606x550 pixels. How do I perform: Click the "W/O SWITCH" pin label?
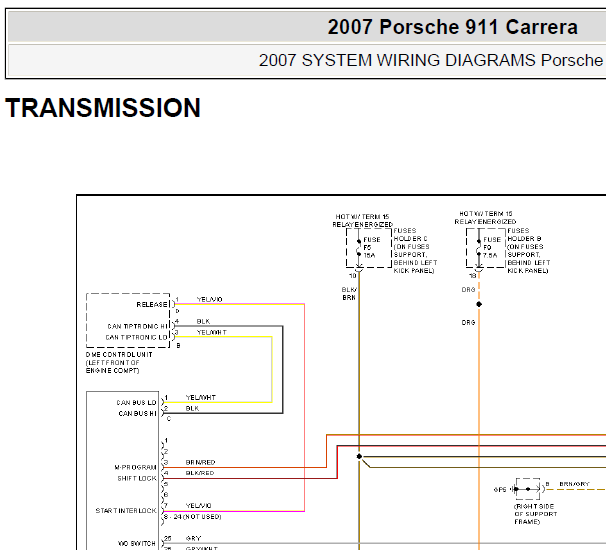click(136, 543)
